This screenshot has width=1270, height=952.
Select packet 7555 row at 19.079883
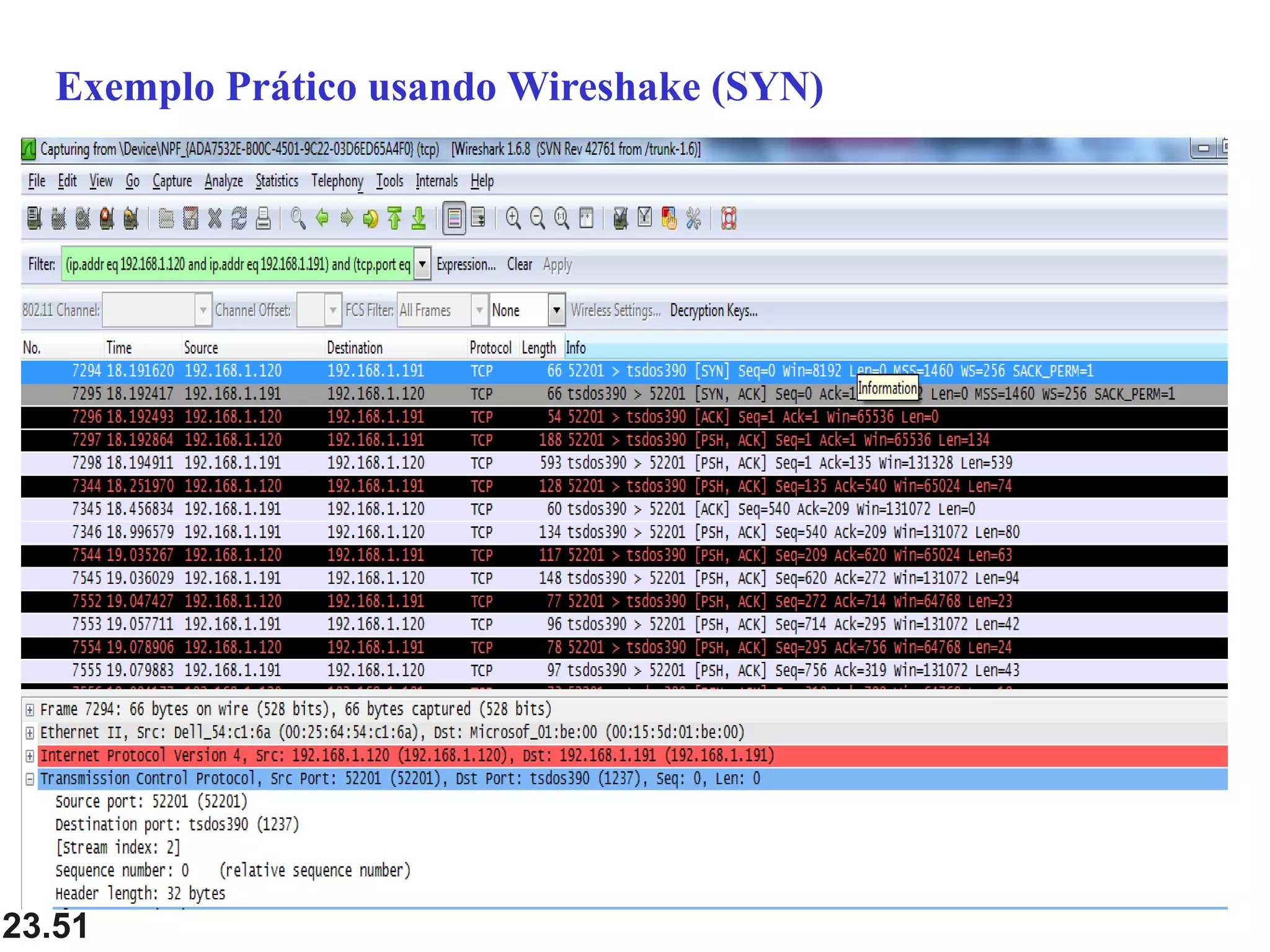coord(624,671)
